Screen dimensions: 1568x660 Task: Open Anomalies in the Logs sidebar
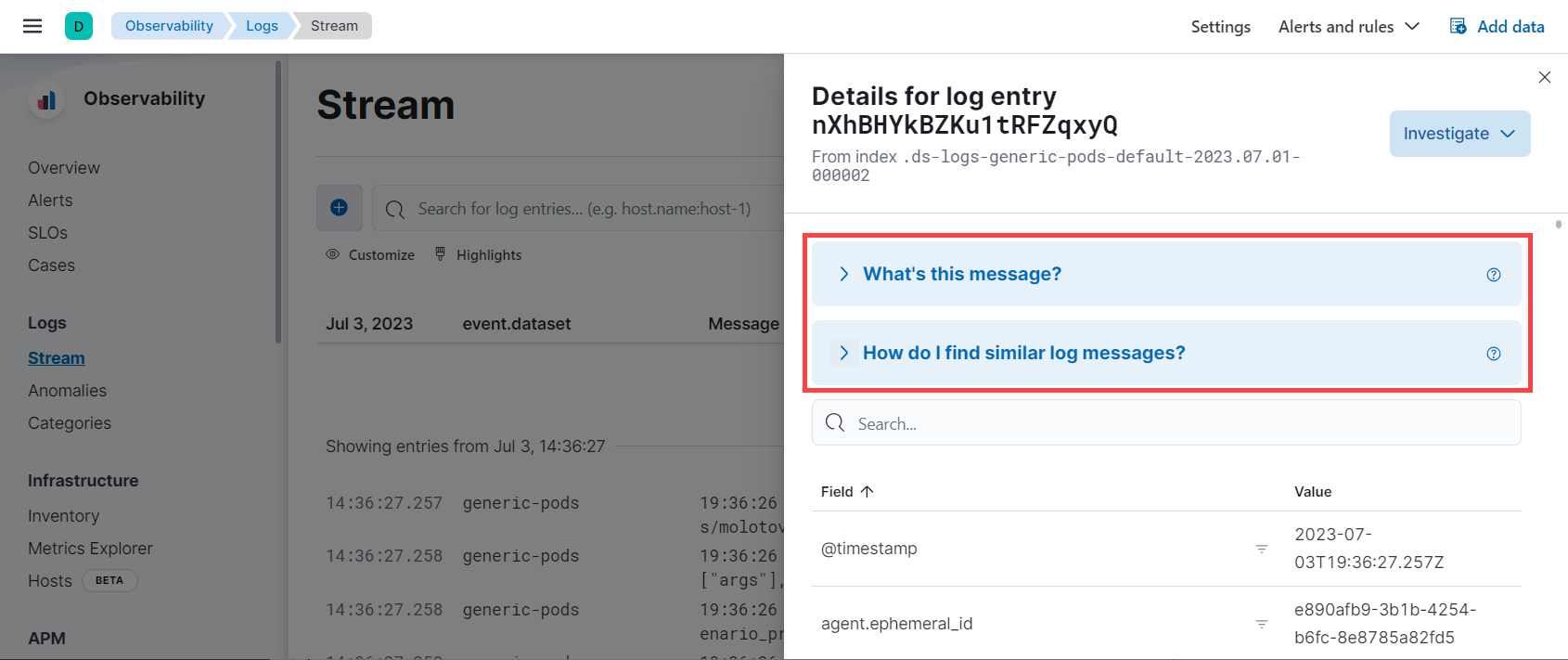67,391
